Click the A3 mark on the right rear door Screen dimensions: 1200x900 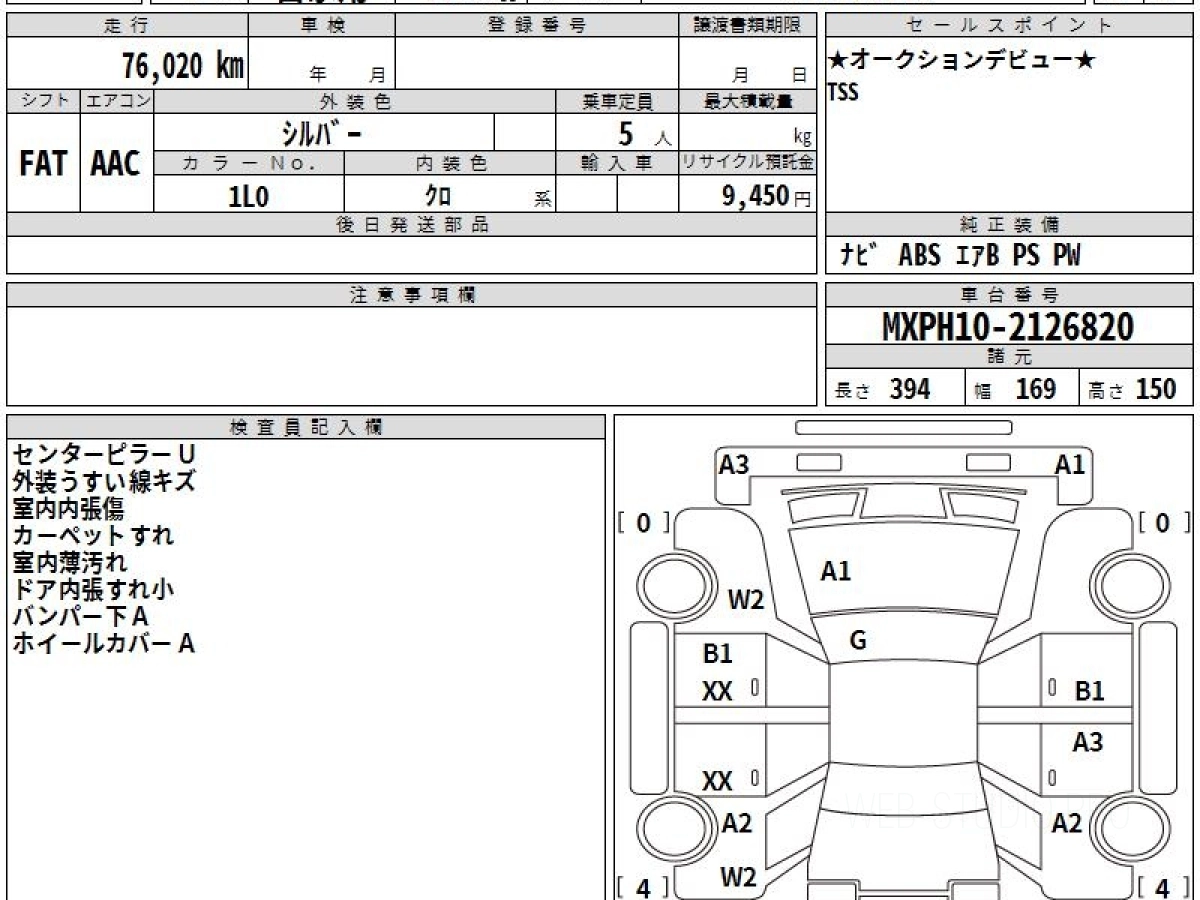(1087, 742)
